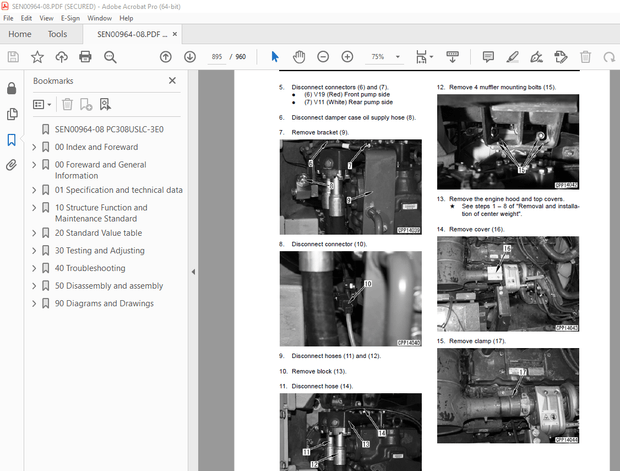This screenshot has height=471, width=620.
Task: Zoom in with plus button
Action: click(x=347, y=57)
